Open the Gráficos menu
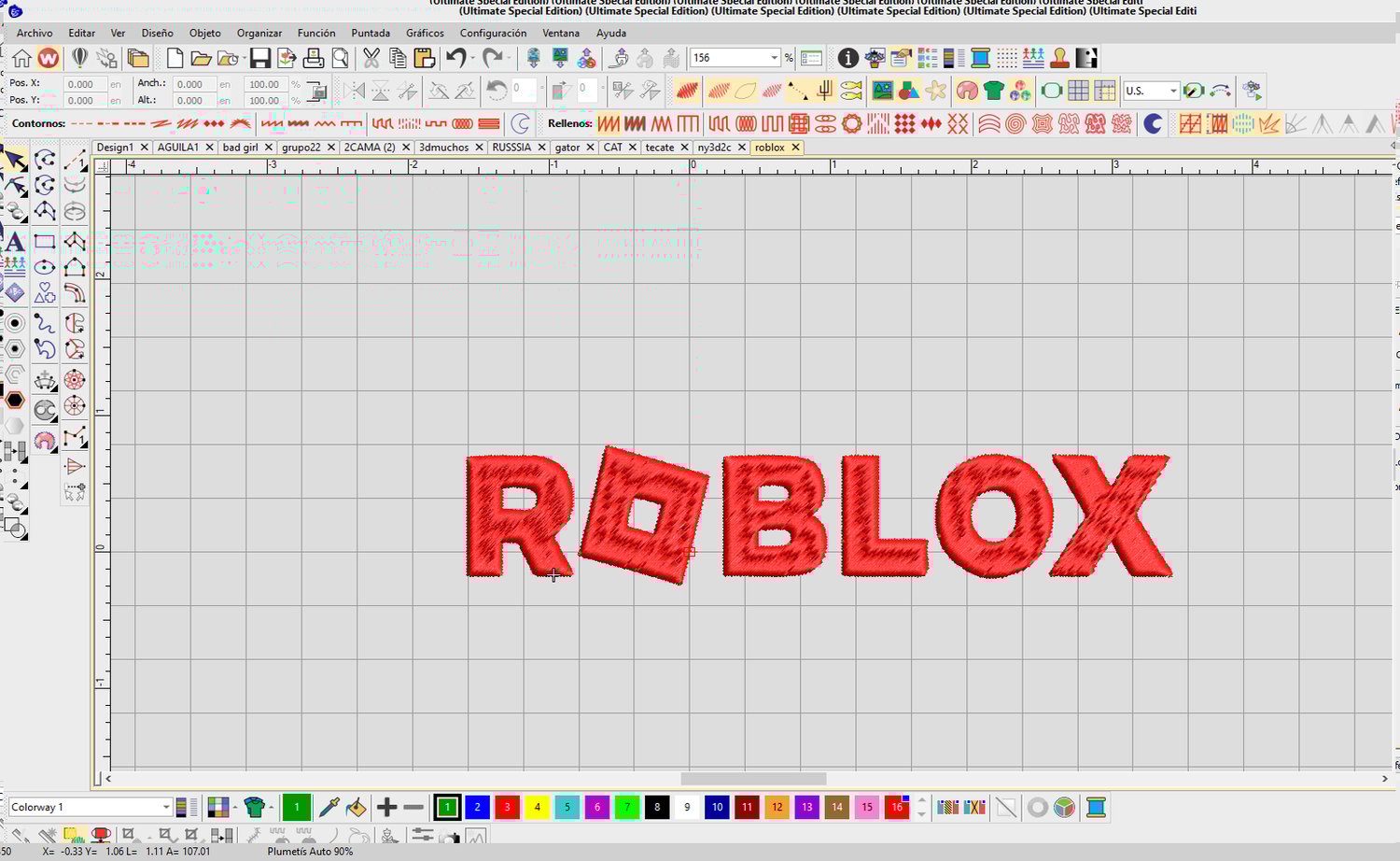This screenshot has height=861, width=1400. (425, 33)
